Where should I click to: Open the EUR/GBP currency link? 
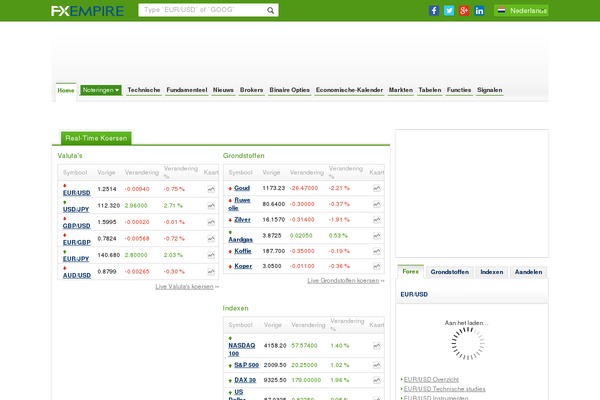tap(77, 242)
